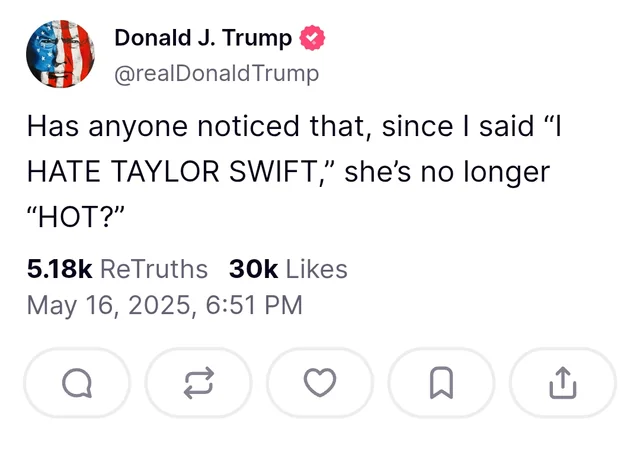This screenshot has height=449, width=640.
Task: Click the word "Likes" in stats
Action: coord(317,269)
